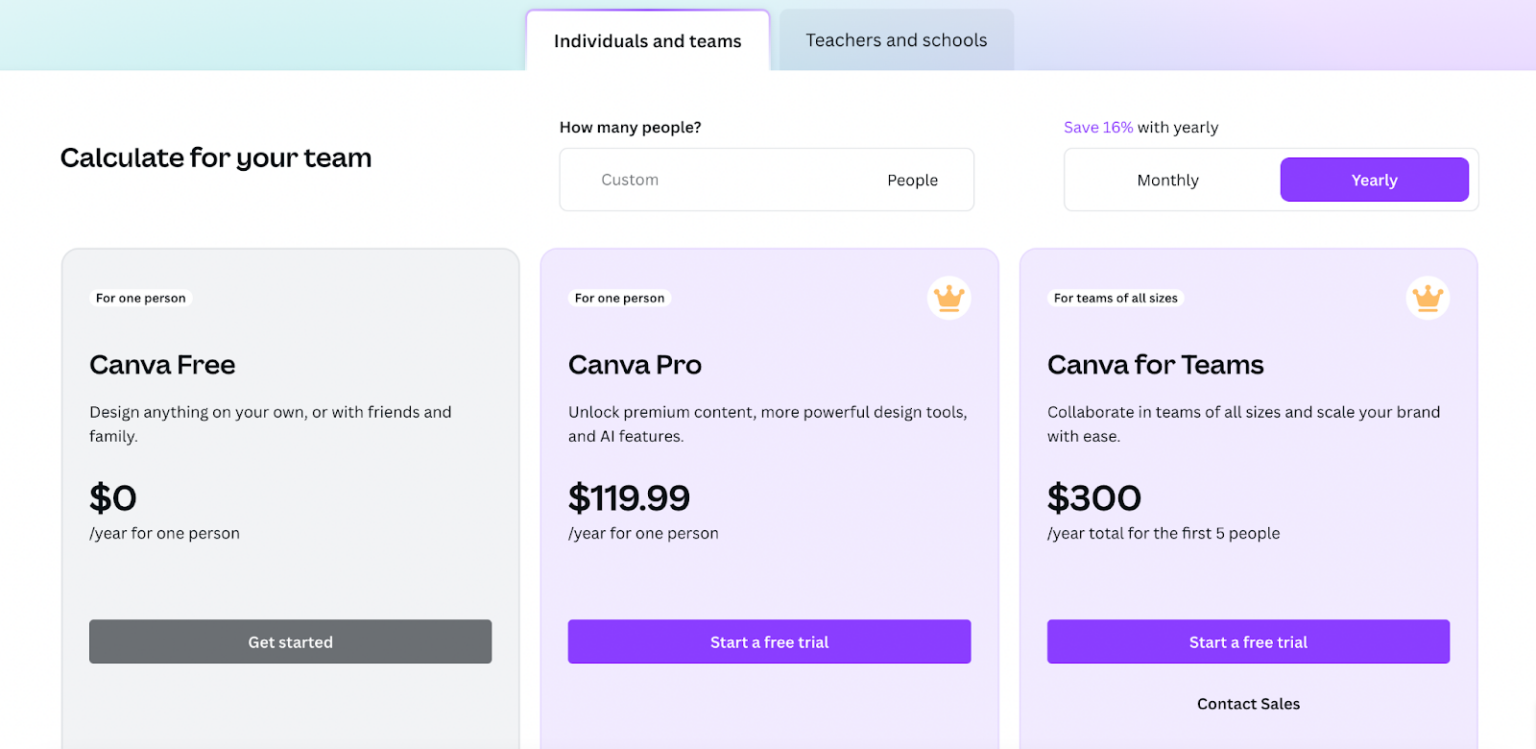This screenshot has width=1536, height=749.
Task: Click the Canva Free plan title
Action: [x=162, y=365]
